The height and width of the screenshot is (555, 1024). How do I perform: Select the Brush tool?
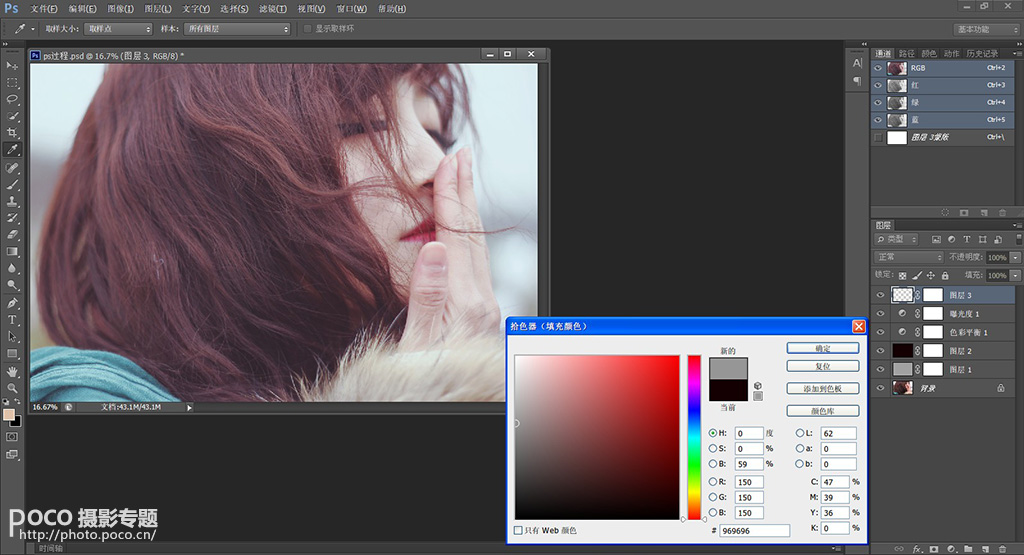point(12,185)
